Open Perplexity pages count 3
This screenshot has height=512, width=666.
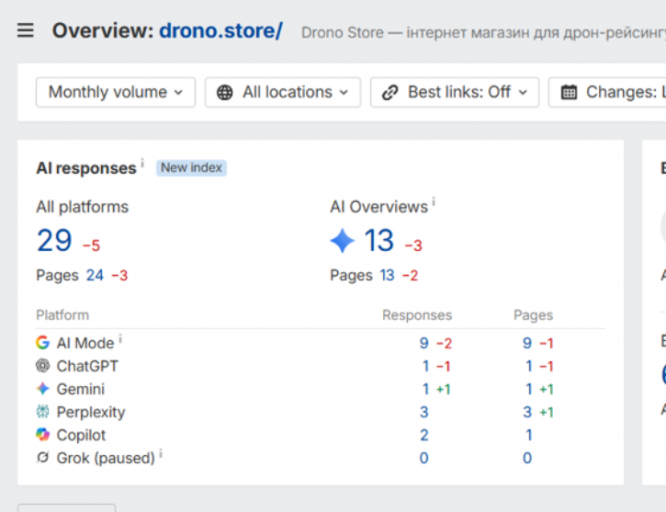click(527, 412)
